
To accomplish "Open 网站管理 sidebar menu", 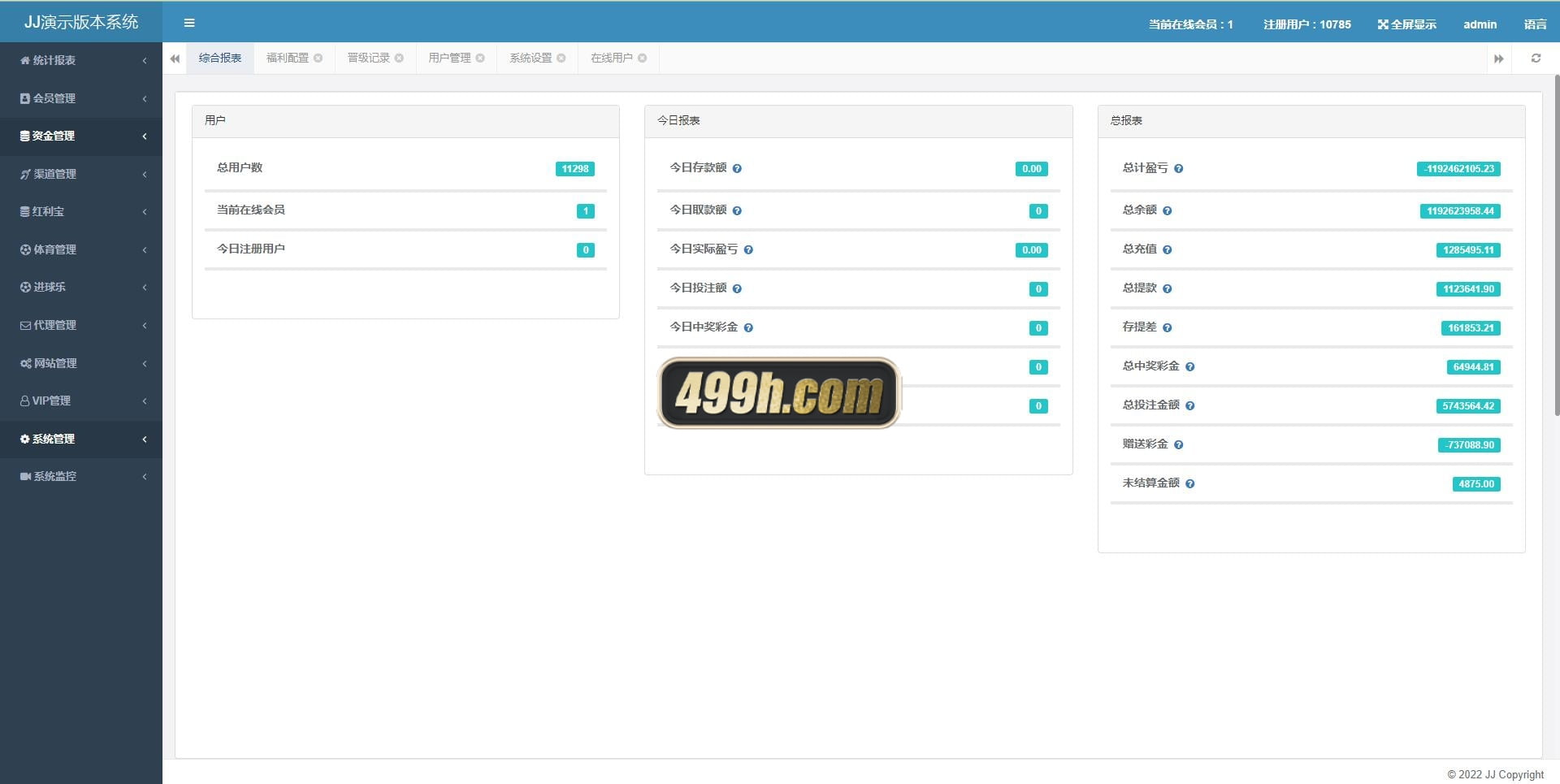I will pos(81,363).
